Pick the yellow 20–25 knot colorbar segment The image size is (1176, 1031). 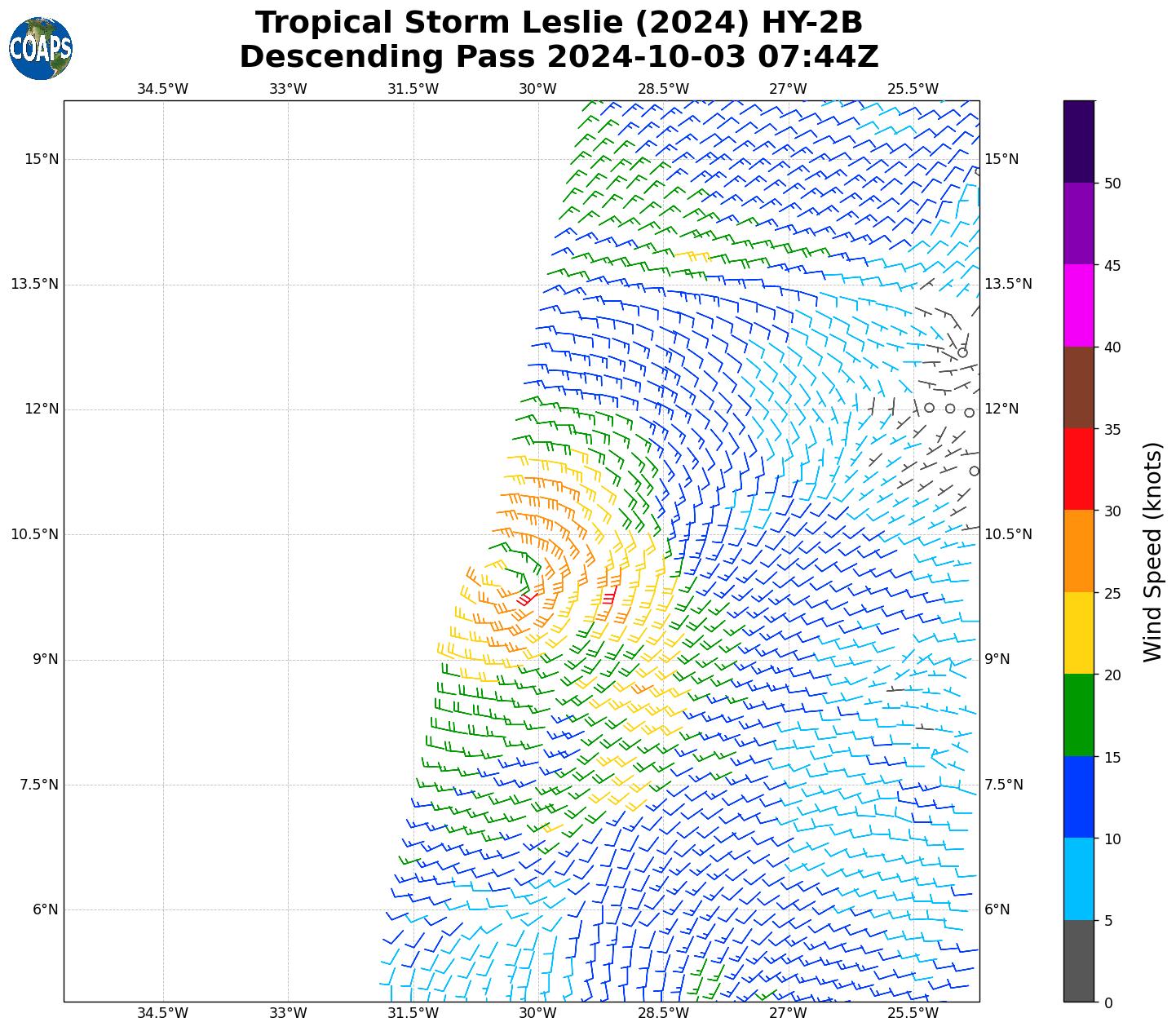(x=1079, y=633)
